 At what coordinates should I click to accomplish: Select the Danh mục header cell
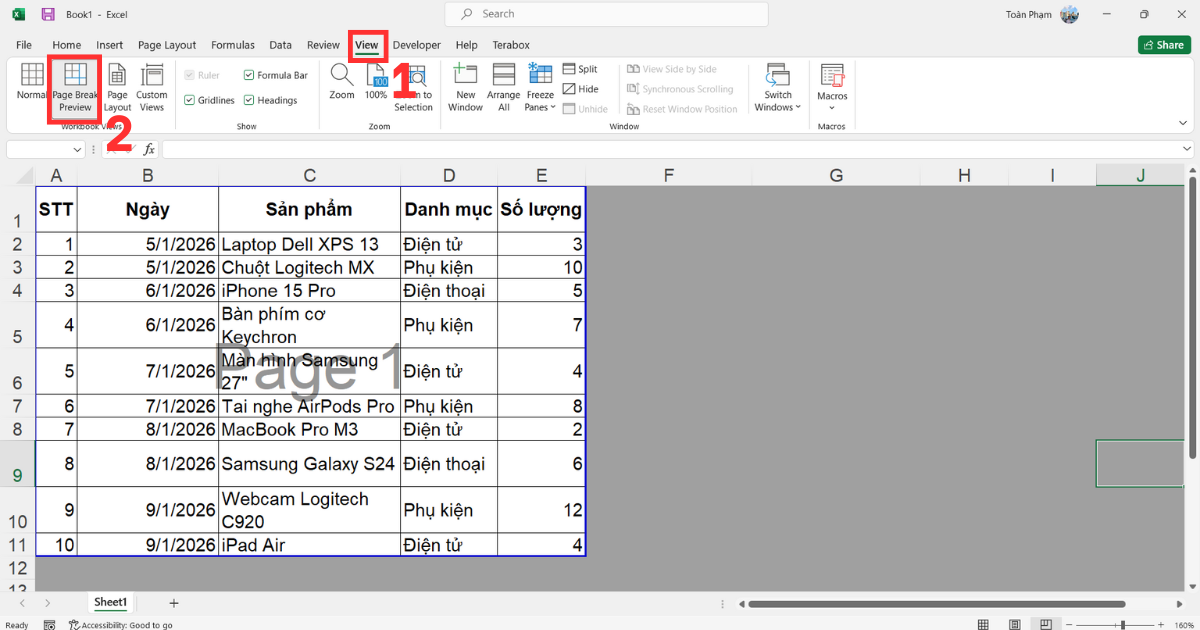pyautogui.click(x=449, y=210)
